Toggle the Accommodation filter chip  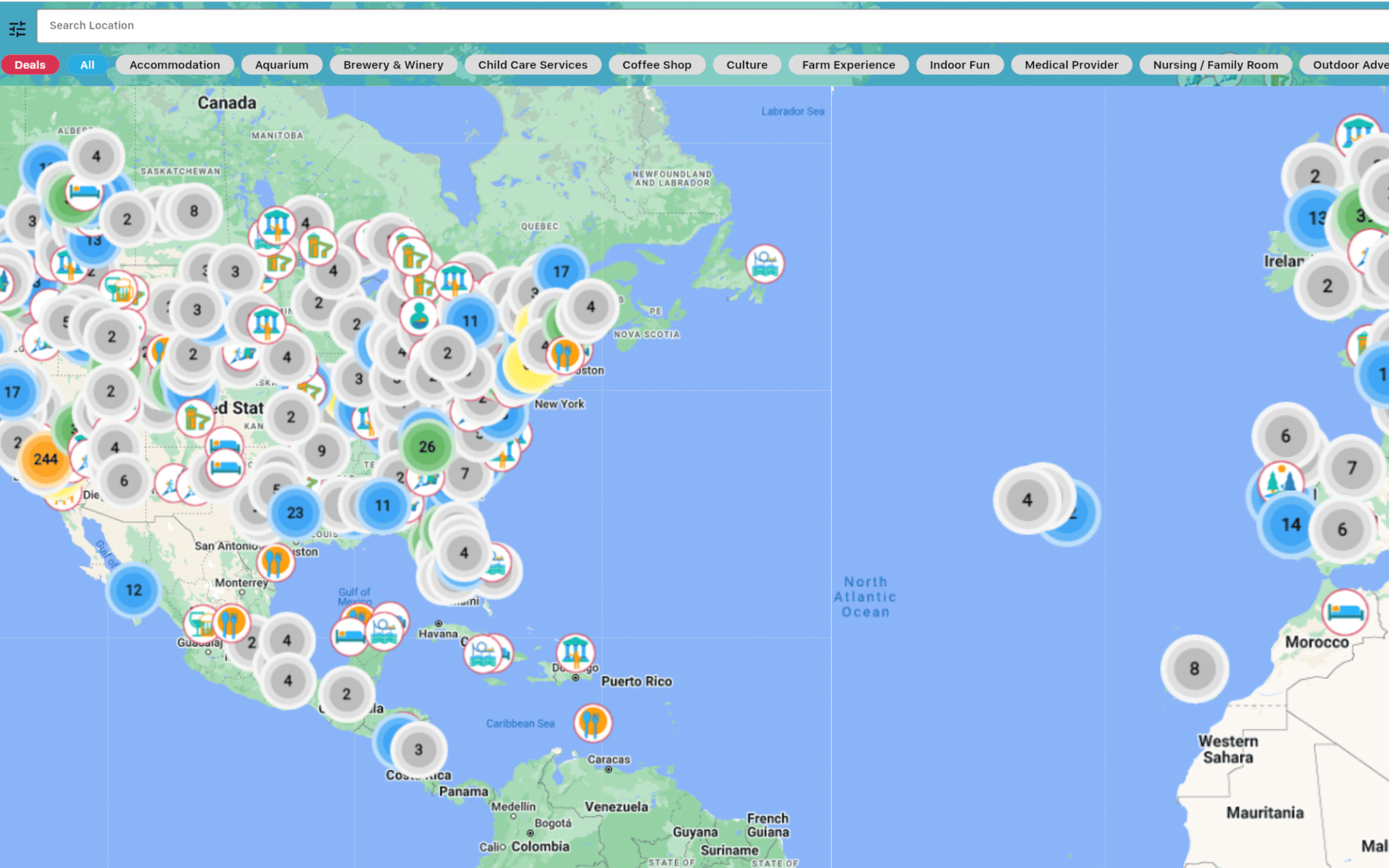(x=174, y=65)
